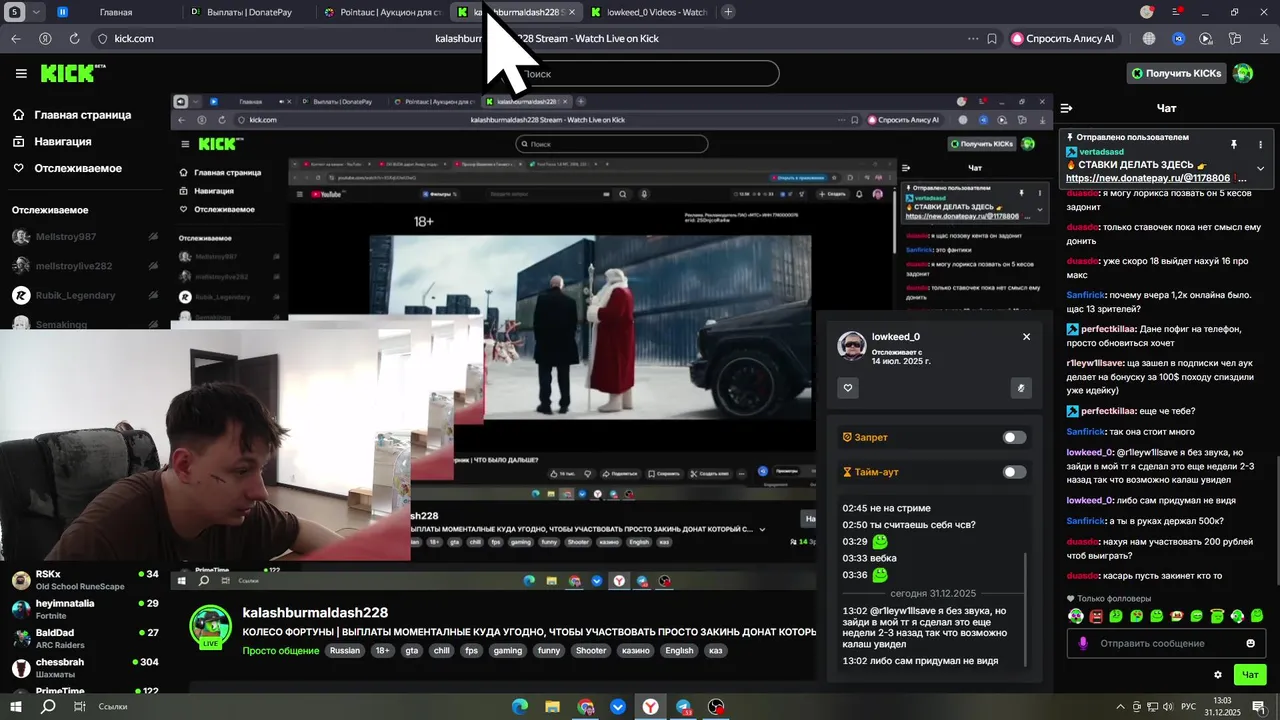Image resolution: width=1280 pixels, height=720 pixels.
Task: Click the Russian stream tag
Action: point(345,650)
